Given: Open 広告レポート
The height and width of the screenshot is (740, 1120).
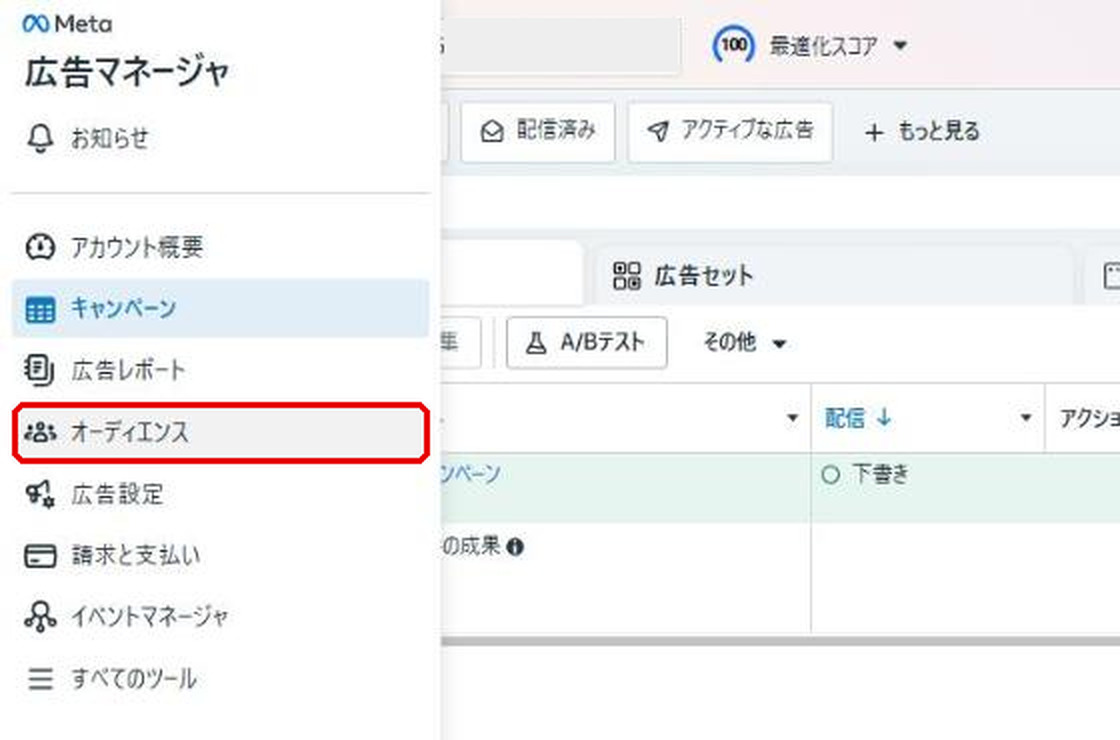Looking at the screenshot, I should [x=220, y=370].
